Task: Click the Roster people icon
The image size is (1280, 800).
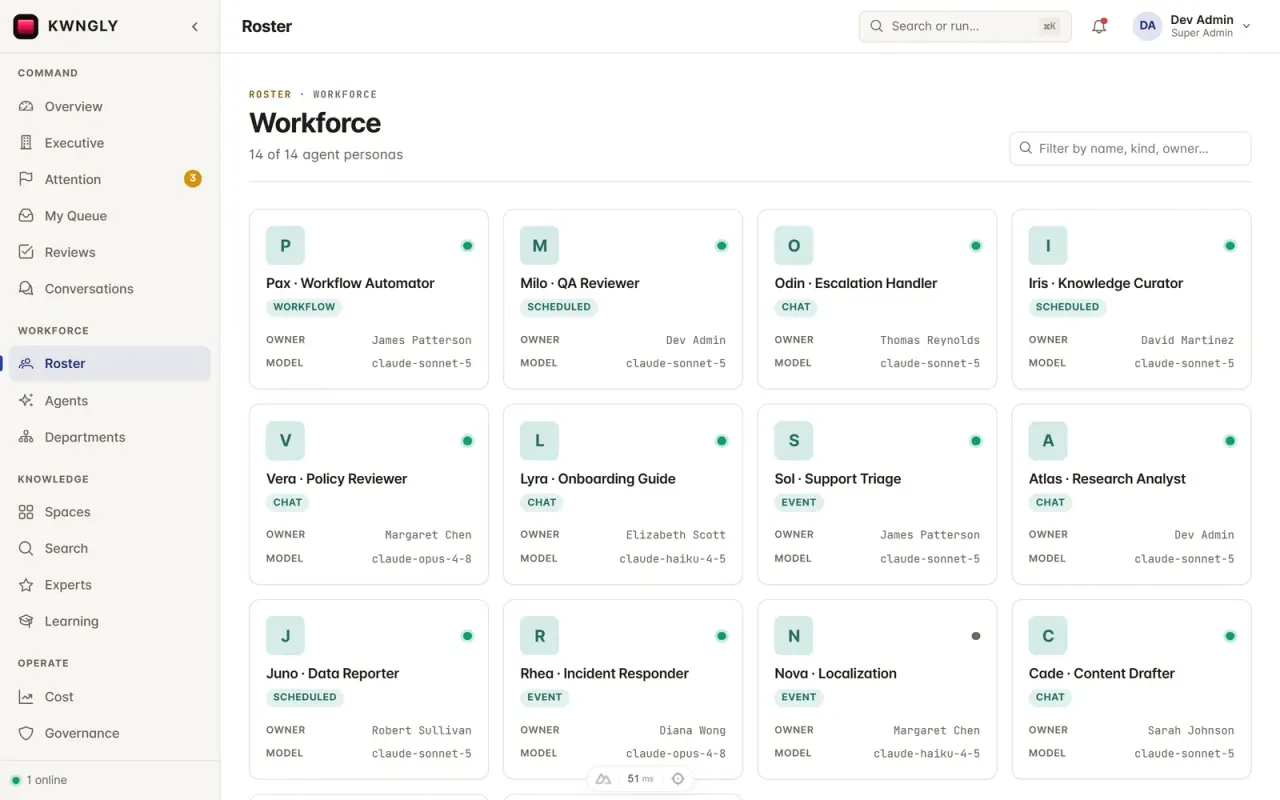Action: tap(26, 364)
